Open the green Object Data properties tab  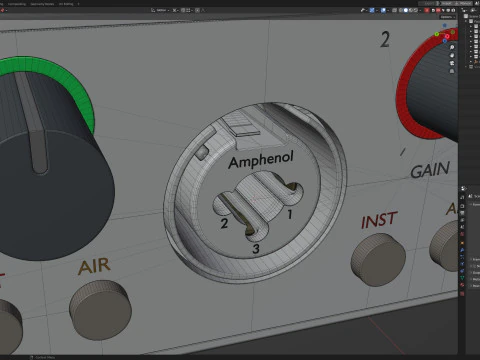tap(462, 278)
